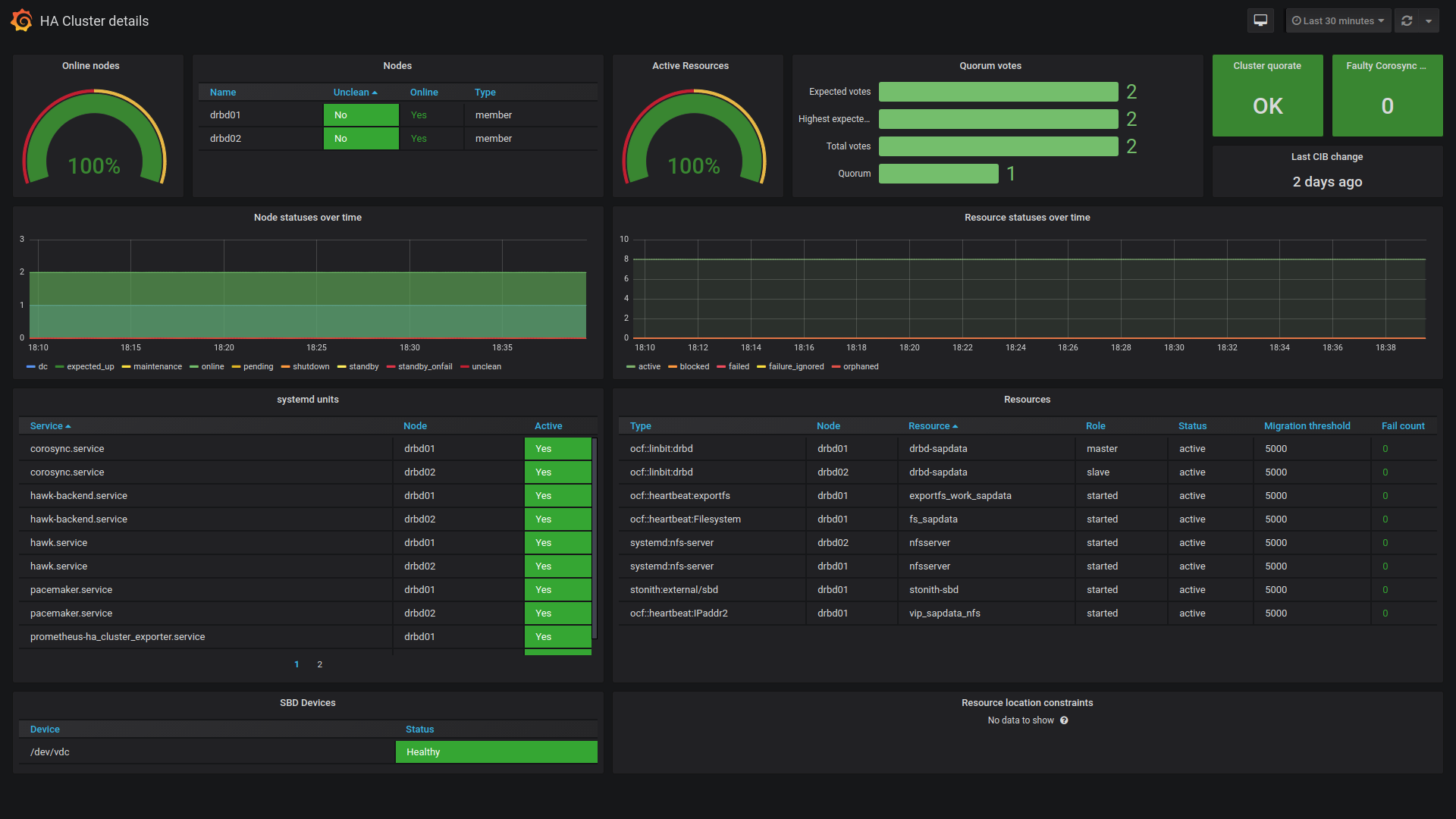This screenshot has height=819, width=1456.
Task: Click the Grafana logo icon
Action: click(x=21, y=20)
